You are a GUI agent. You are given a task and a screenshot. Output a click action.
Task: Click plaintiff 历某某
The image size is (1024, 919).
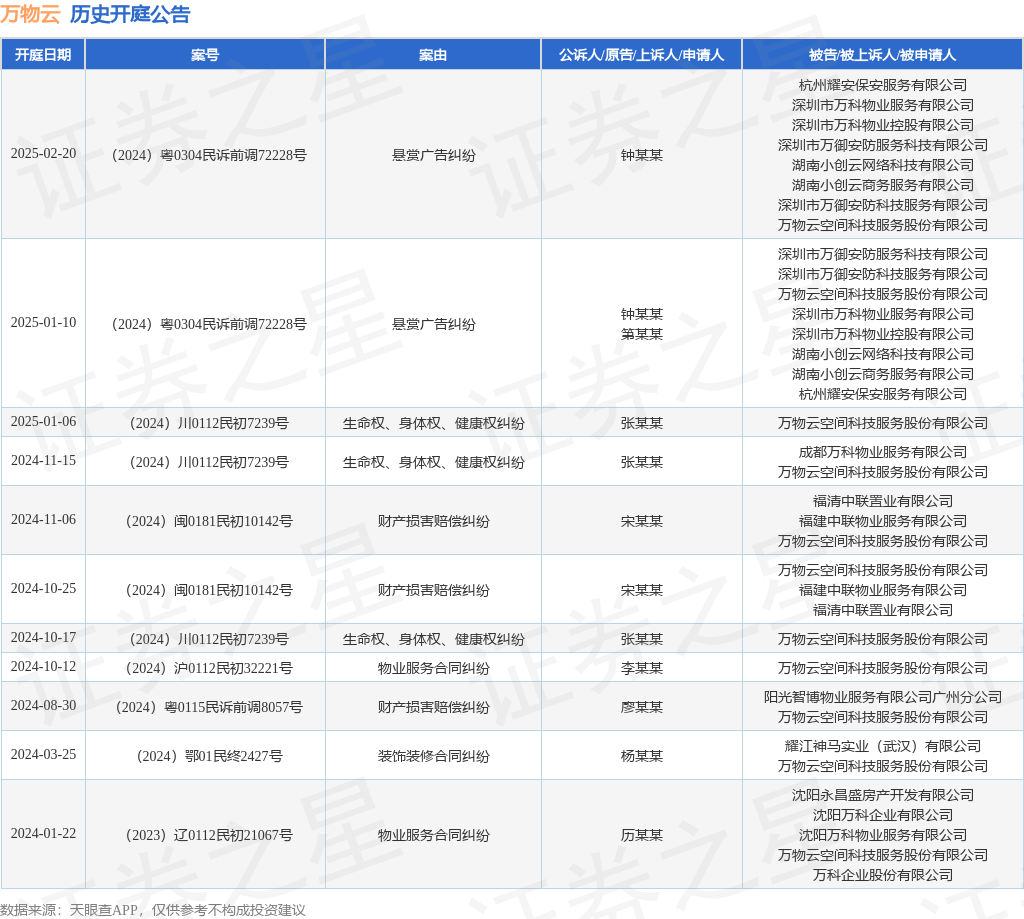pyautogui.click(x=642, y=835)
